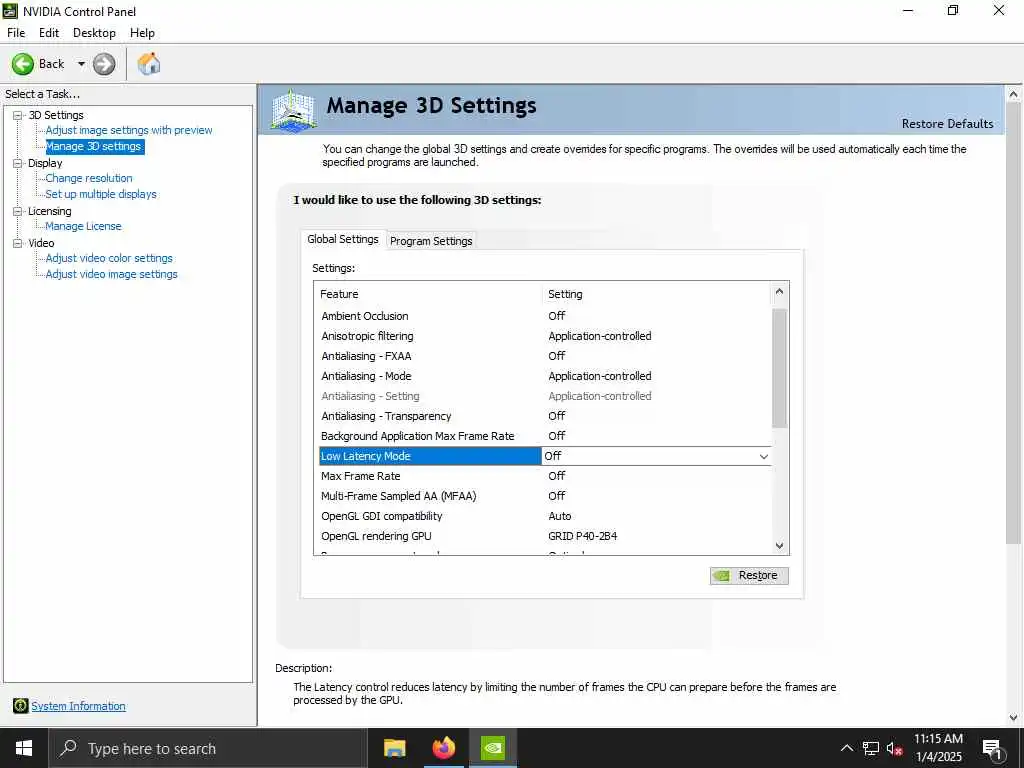
Task: Select the Anisotropic filtering row
Action: pos(545,336)
